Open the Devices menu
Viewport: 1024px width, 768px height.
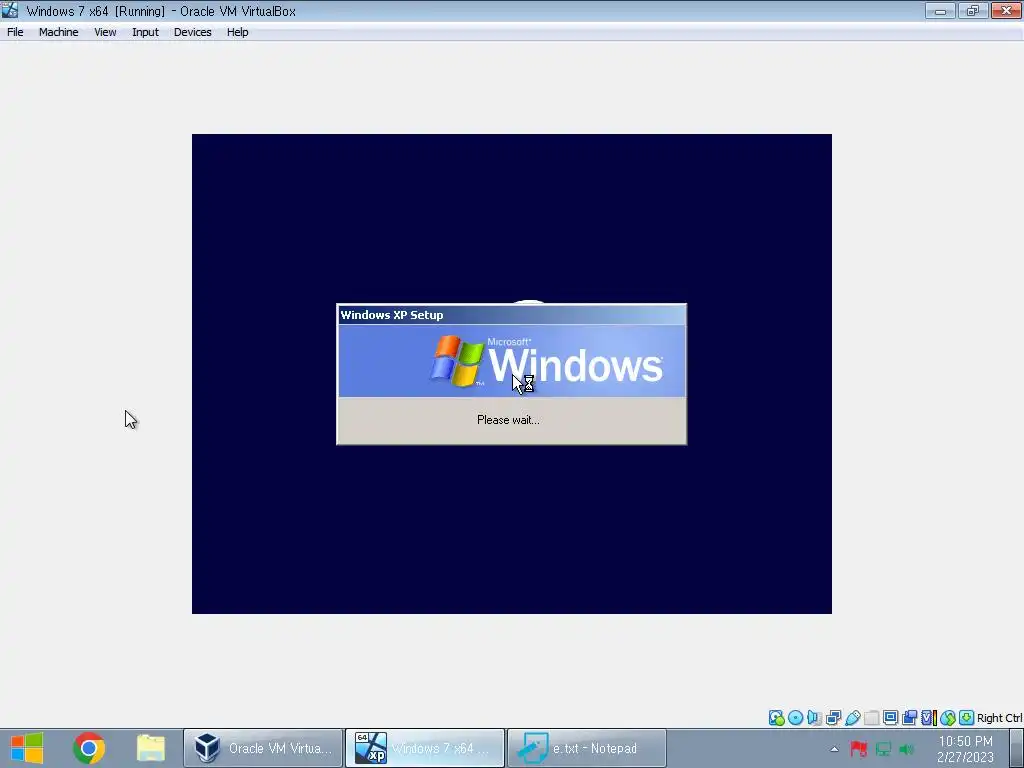192,32
